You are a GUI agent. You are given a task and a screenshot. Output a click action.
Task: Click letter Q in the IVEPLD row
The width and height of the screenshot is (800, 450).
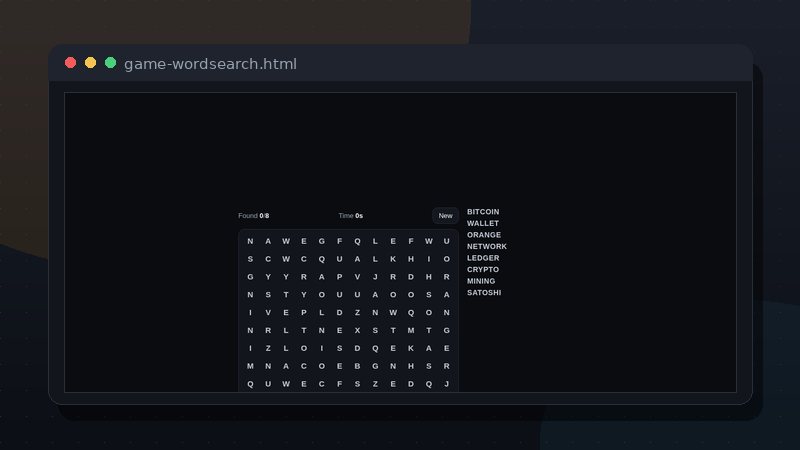coord(411,313)
